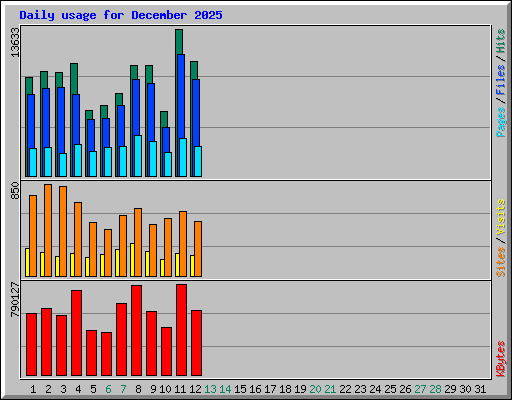Click day 5 on the x-axis

(x=93, y=389)
